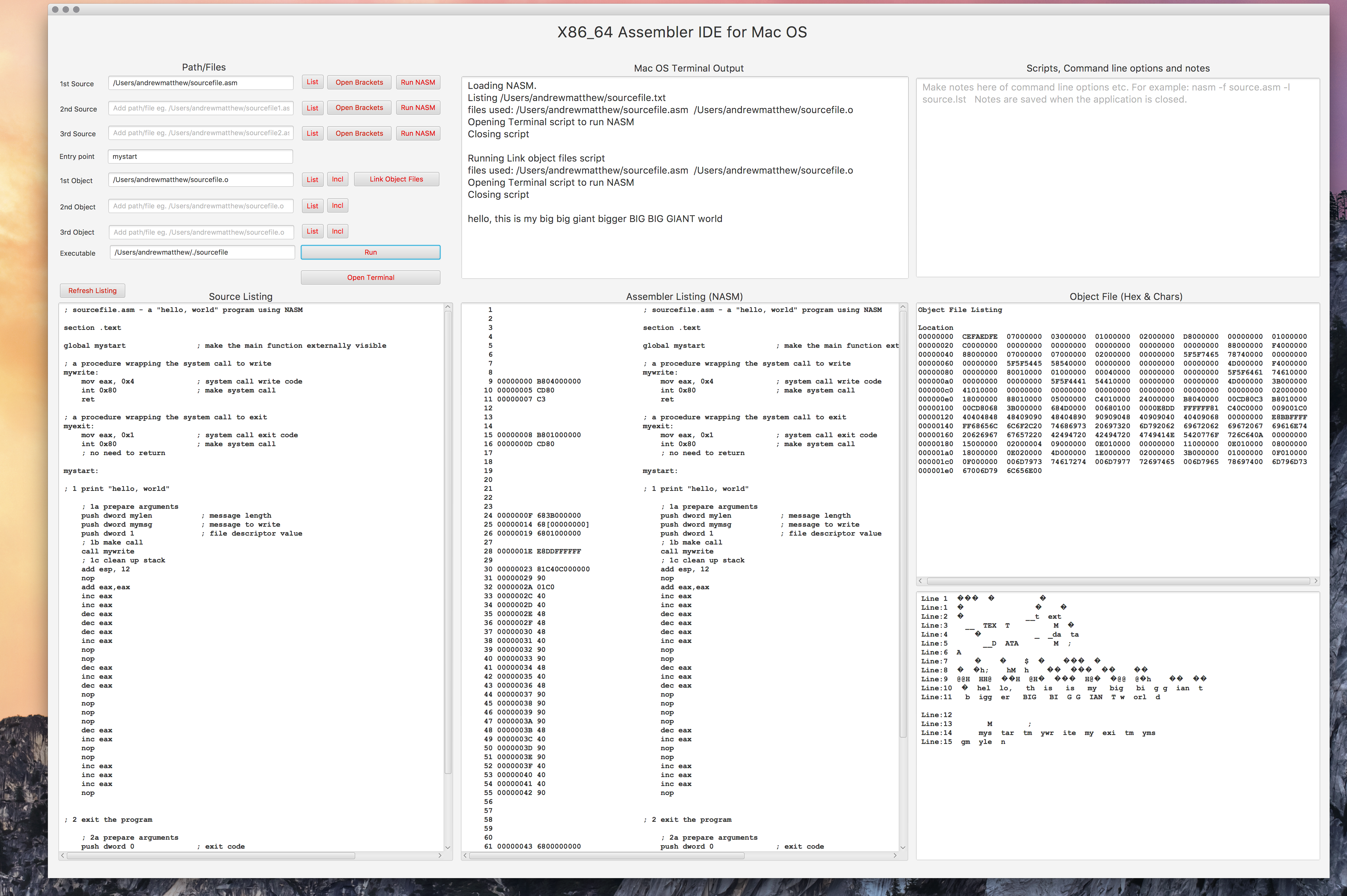Click '; 2 exit the program' in Source Listing
Viewport: 1347px width, 896px height.
[x=108, y=819]
